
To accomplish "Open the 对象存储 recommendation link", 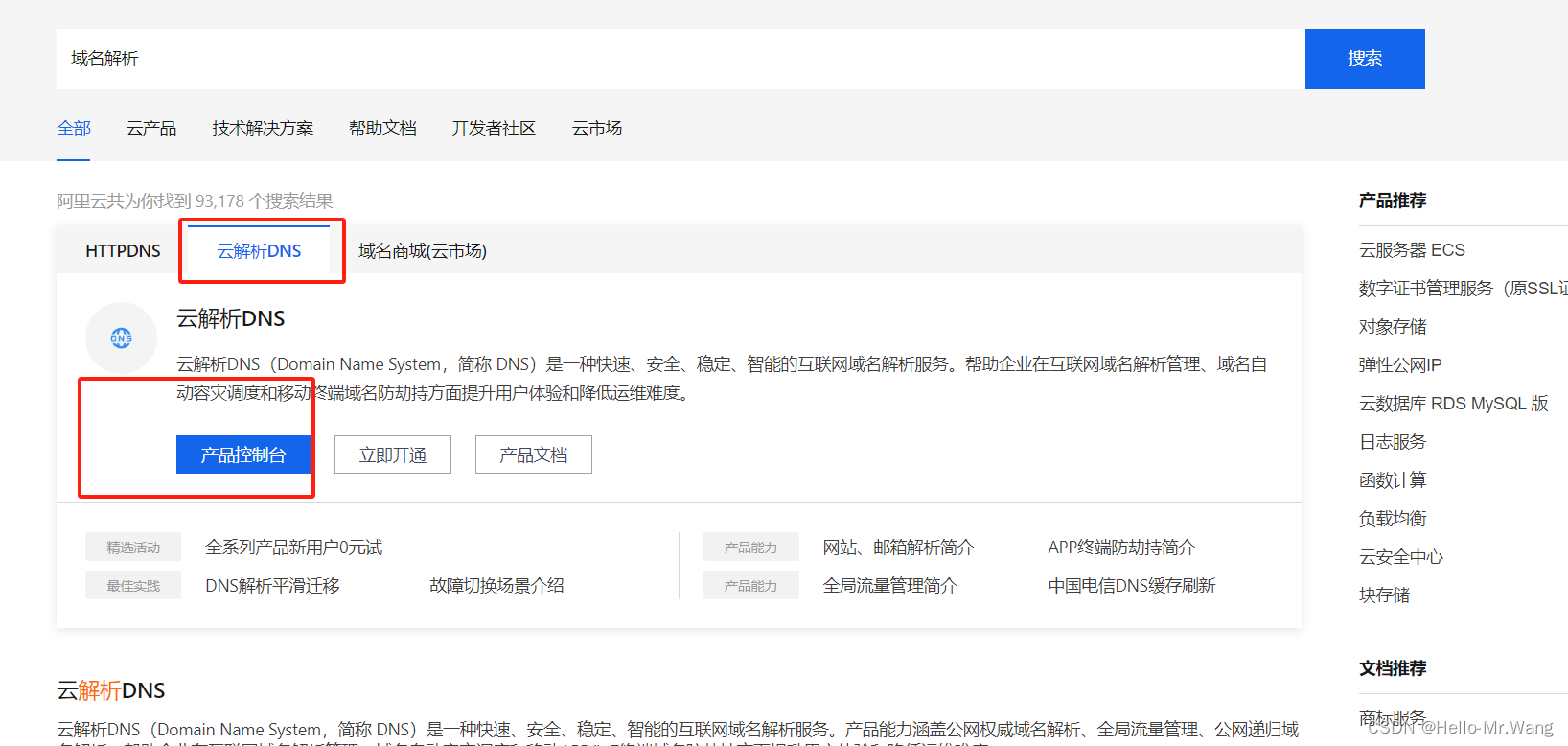I will tap(1393, 327).
